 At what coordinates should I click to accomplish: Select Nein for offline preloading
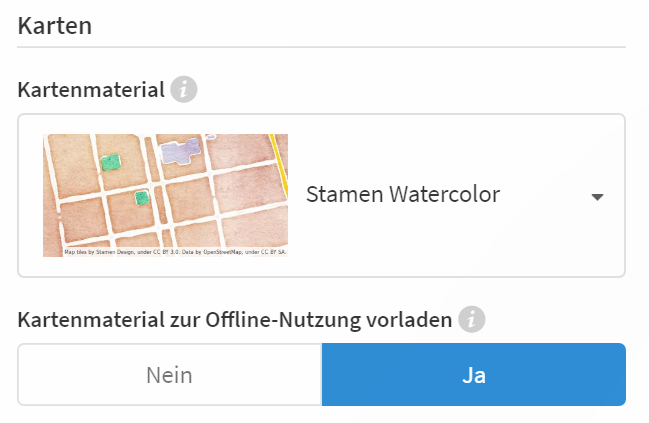tap(169, 375)
